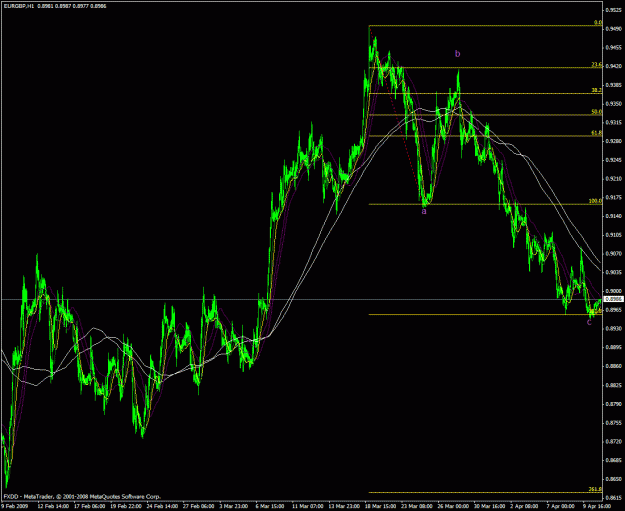This screenshot has height=511, width=625.
Task: Click the 0.8755 price axis value
Action: tap(613, 423)
